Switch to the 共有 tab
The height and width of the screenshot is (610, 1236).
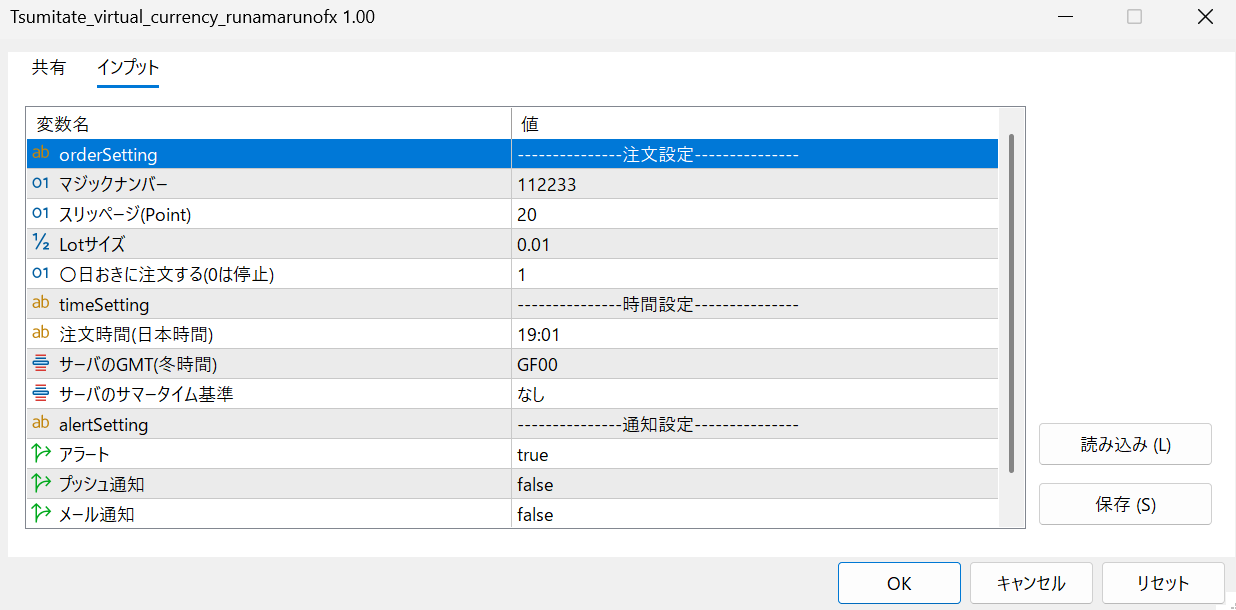[49, 68]
